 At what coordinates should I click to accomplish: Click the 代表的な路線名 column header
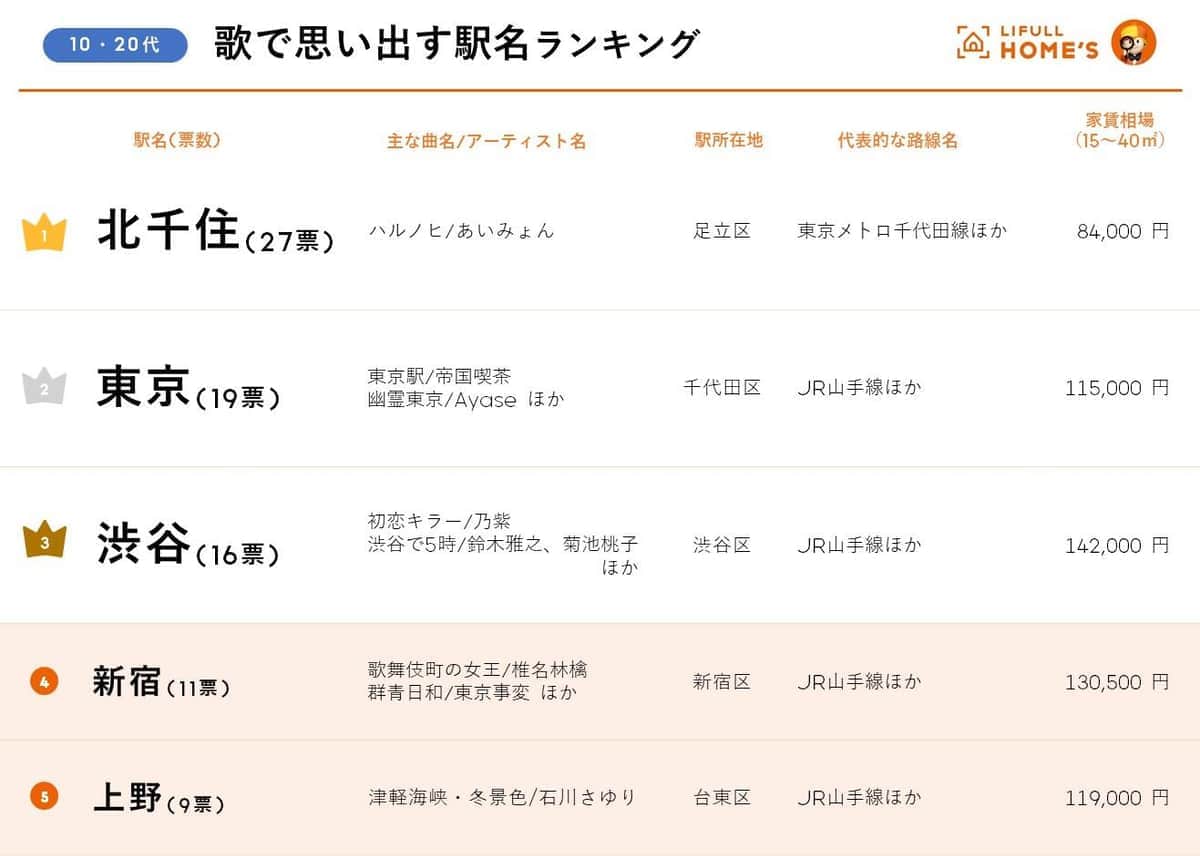tap(897, 141)
